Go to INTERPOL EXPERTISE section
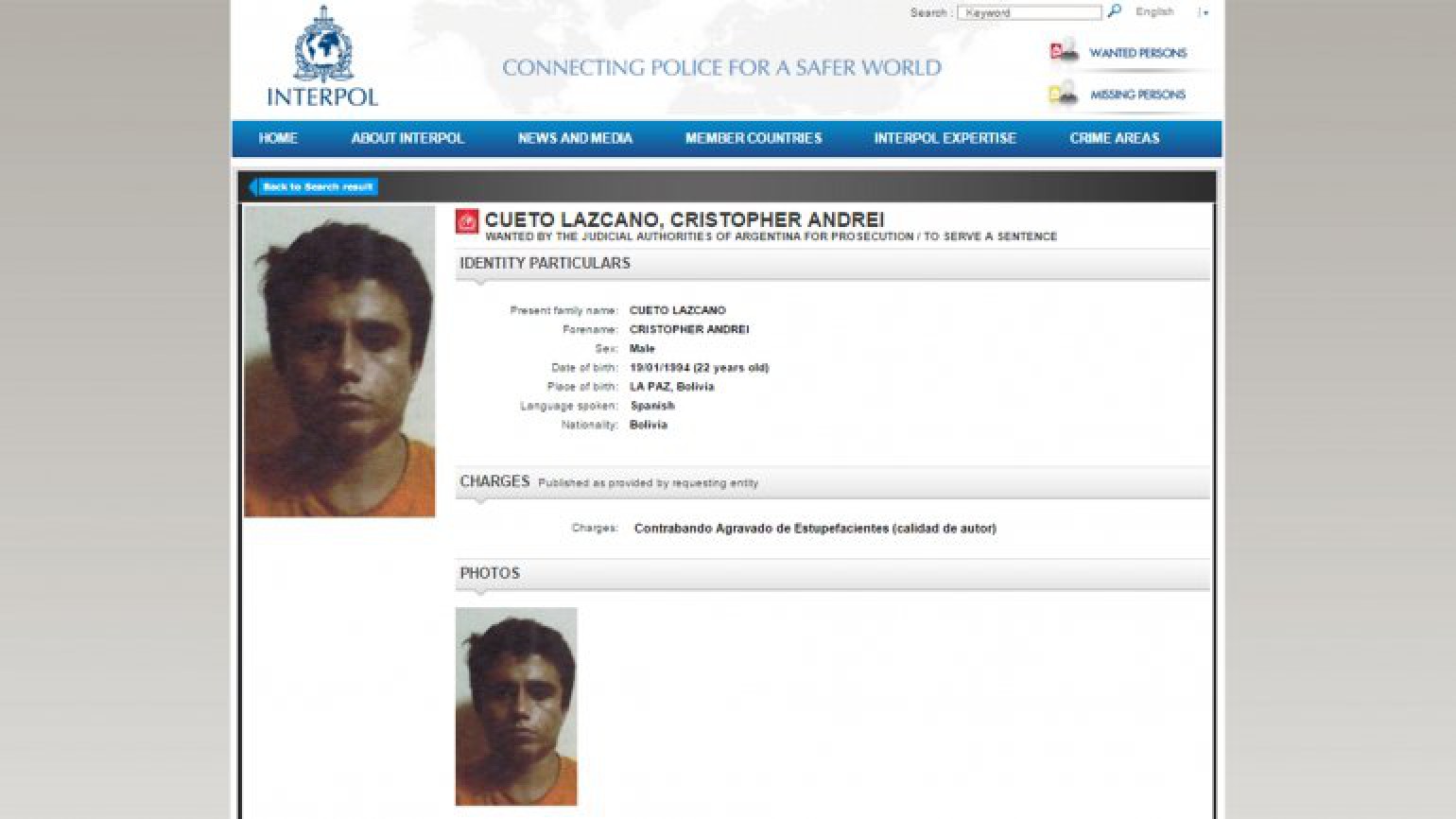The width and height of the screenshot is (1456, 819). (945, 138)
